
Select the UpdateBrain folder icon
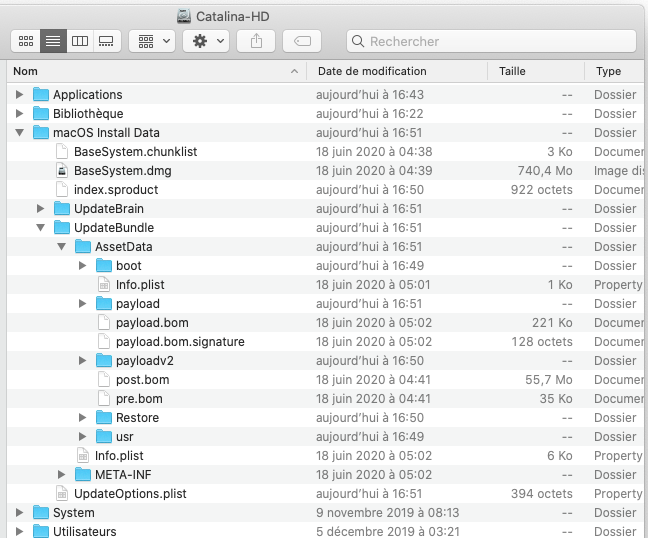coord(62,209)
